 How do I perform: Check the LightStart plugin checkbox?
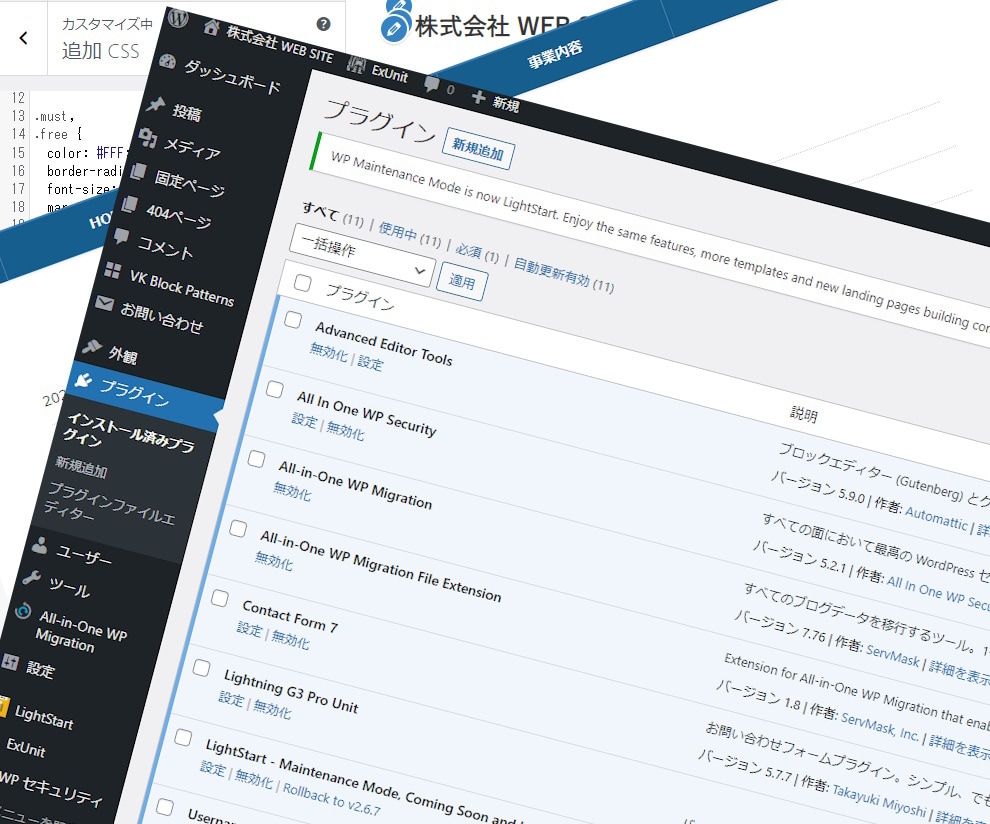point(183,737)
